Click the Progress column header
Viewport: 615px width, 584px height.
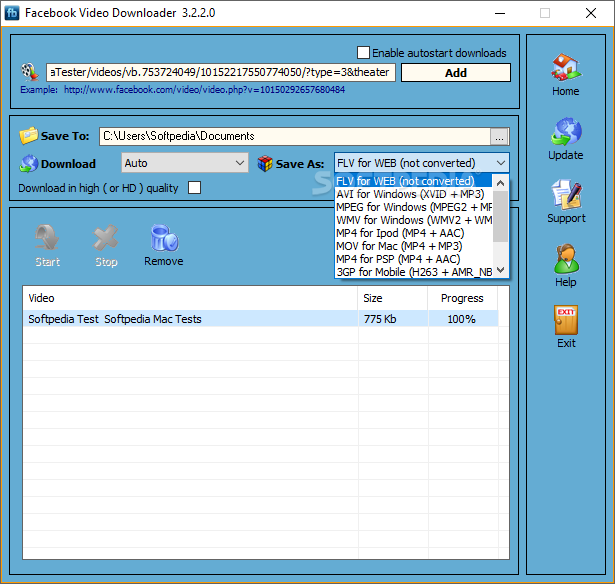tap(462, 298)
